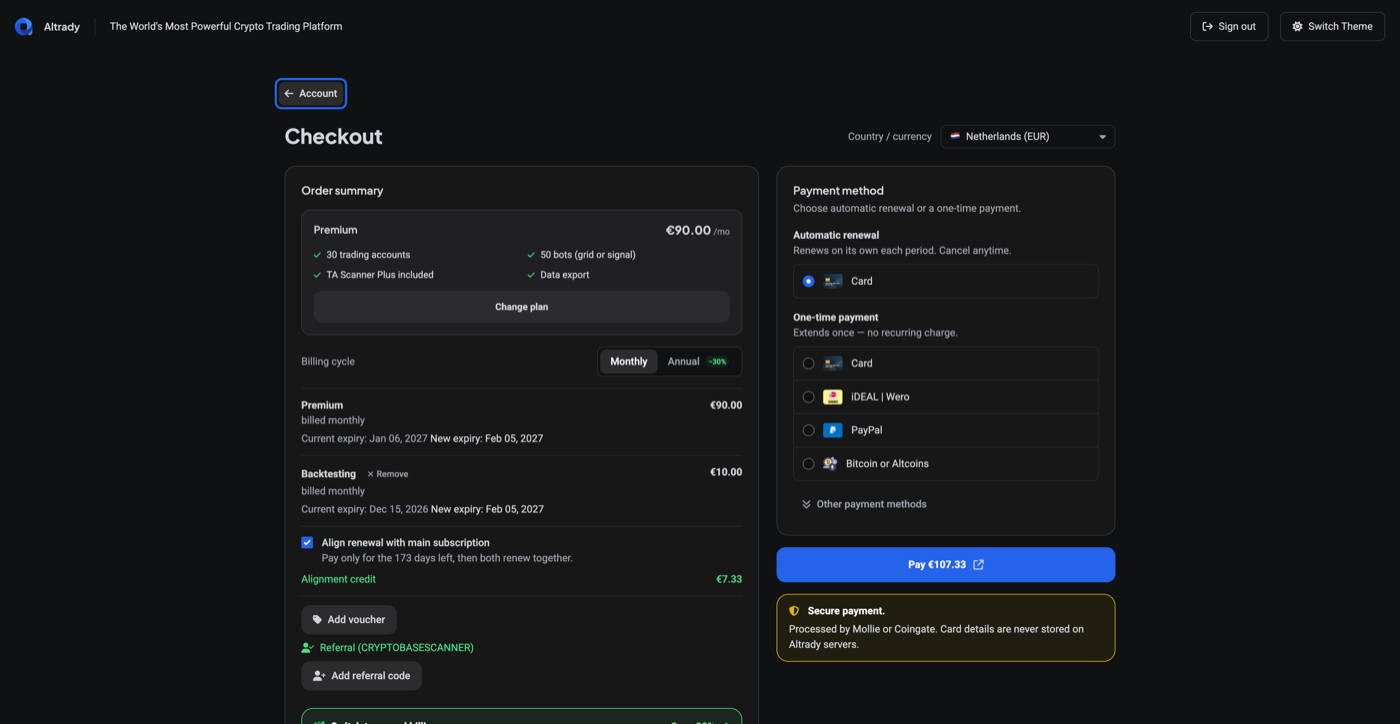This screenshot has height=724, width=1400.
Task: Select Automatic renewal Card radio button
Action: click(808, 281)
